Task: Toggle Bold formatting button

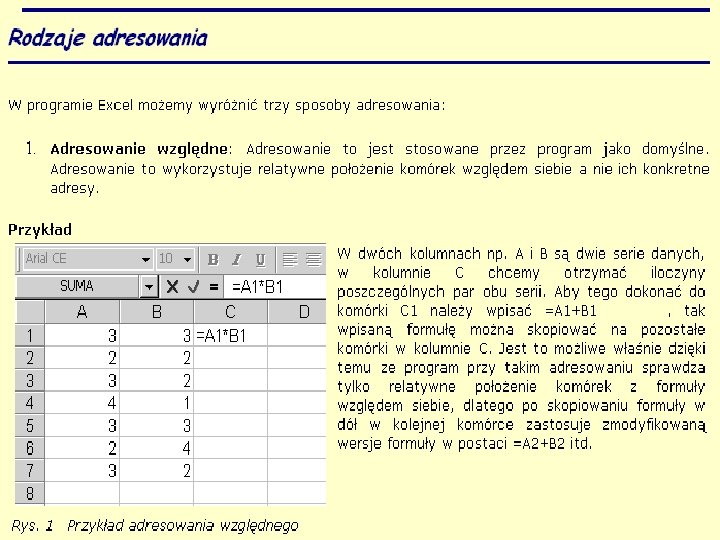Action: tap(213, 260)
